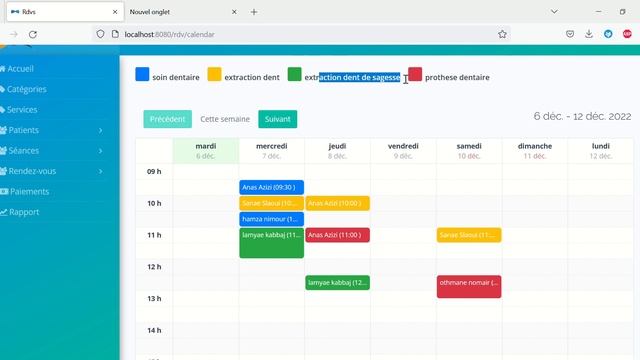Click the Catégories tag icon
This screenshot has width=640, height=360.
2,89
